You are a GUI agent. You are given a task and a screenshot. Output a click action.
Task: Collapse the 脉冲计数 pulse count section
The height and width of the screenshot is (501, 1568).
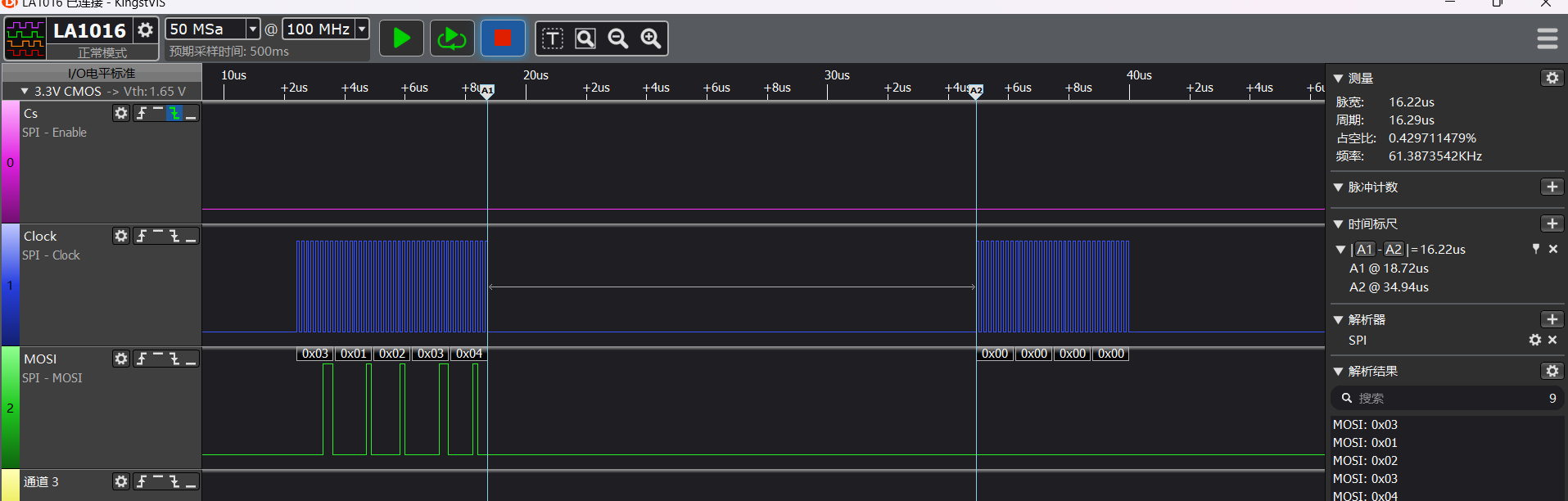(x=1338, y=187)
